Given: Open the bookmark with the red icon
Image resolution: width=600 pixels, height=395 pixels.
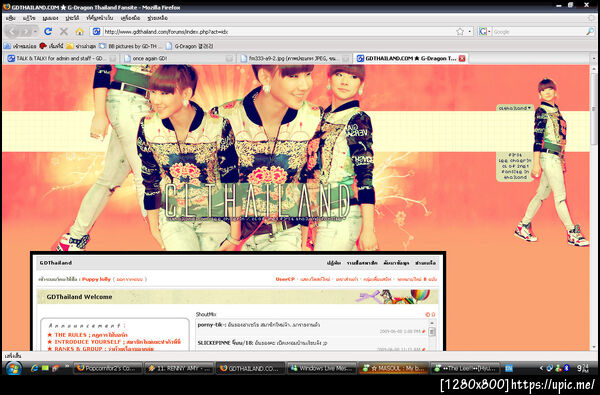Looking at the screenshot, I should tap(51, 46).
